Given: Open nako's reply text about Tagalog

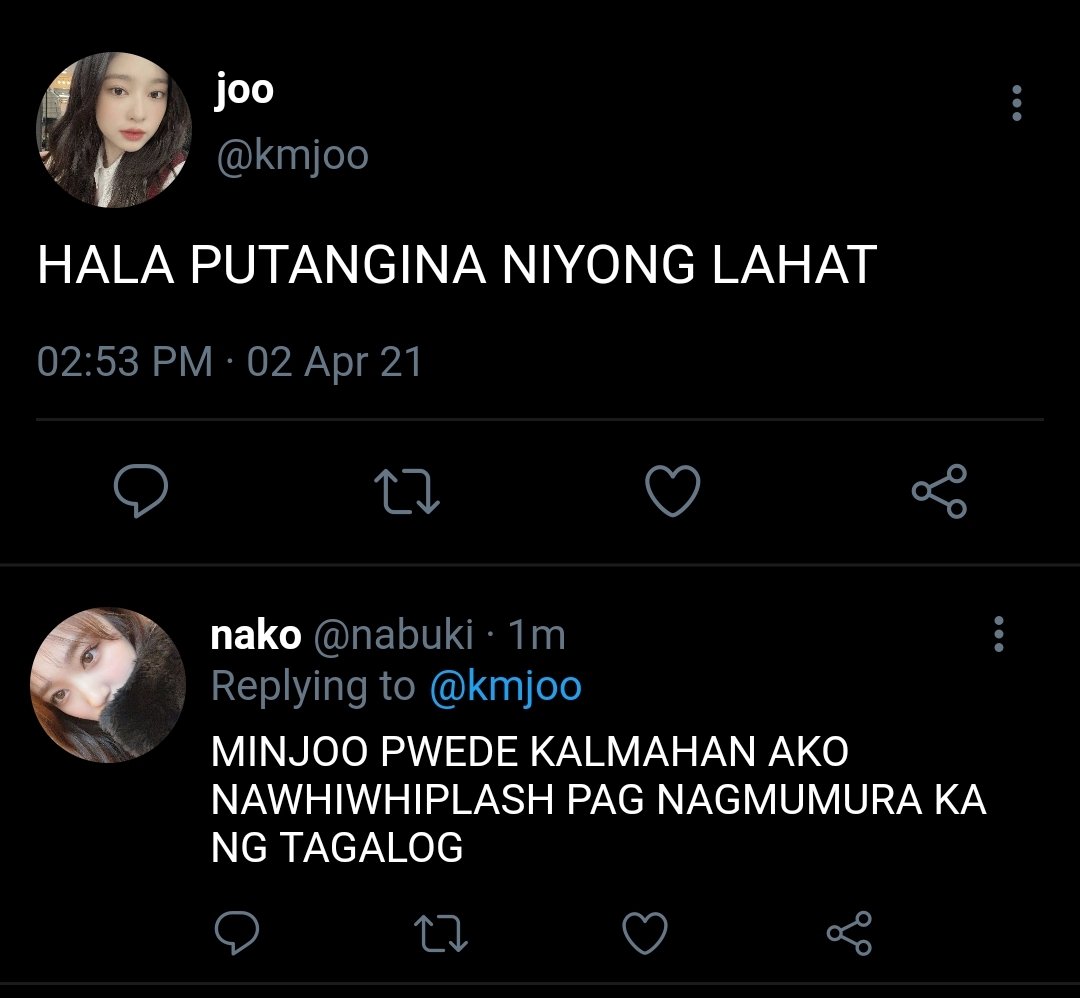Looking at the screenshot, I should [599, 799].
